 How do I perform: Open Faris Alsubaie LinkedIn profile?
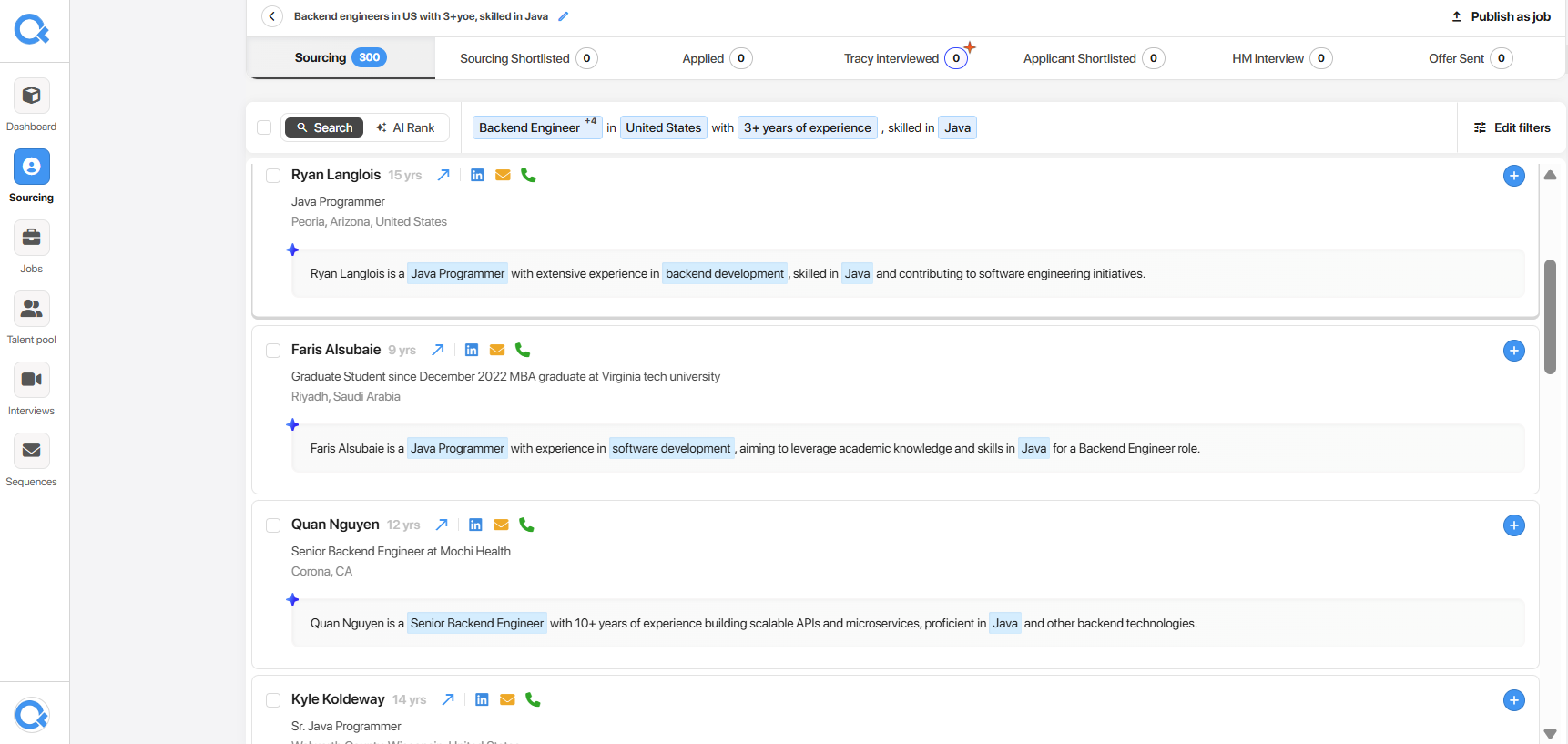point(472,350)
